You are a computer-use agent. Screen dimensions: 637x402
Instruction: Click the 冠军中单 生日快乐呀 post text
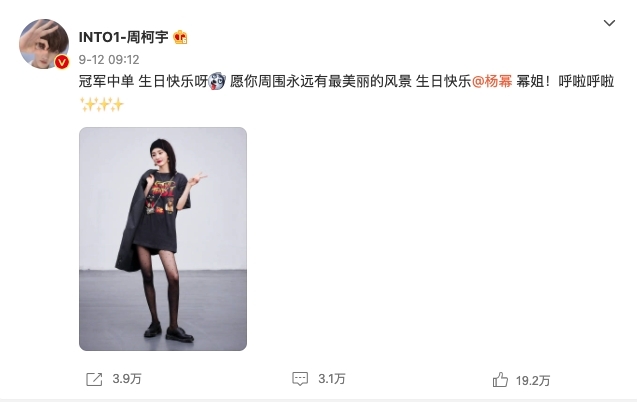143,82
